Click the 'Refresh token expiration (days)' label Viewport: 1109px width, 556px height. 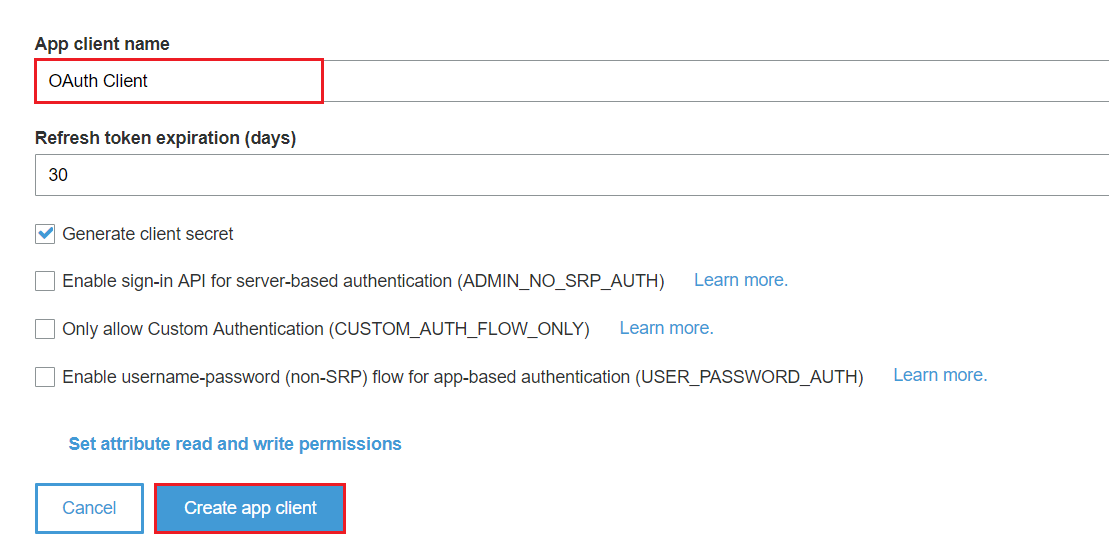pyautogui.click(x=166, y=138)
